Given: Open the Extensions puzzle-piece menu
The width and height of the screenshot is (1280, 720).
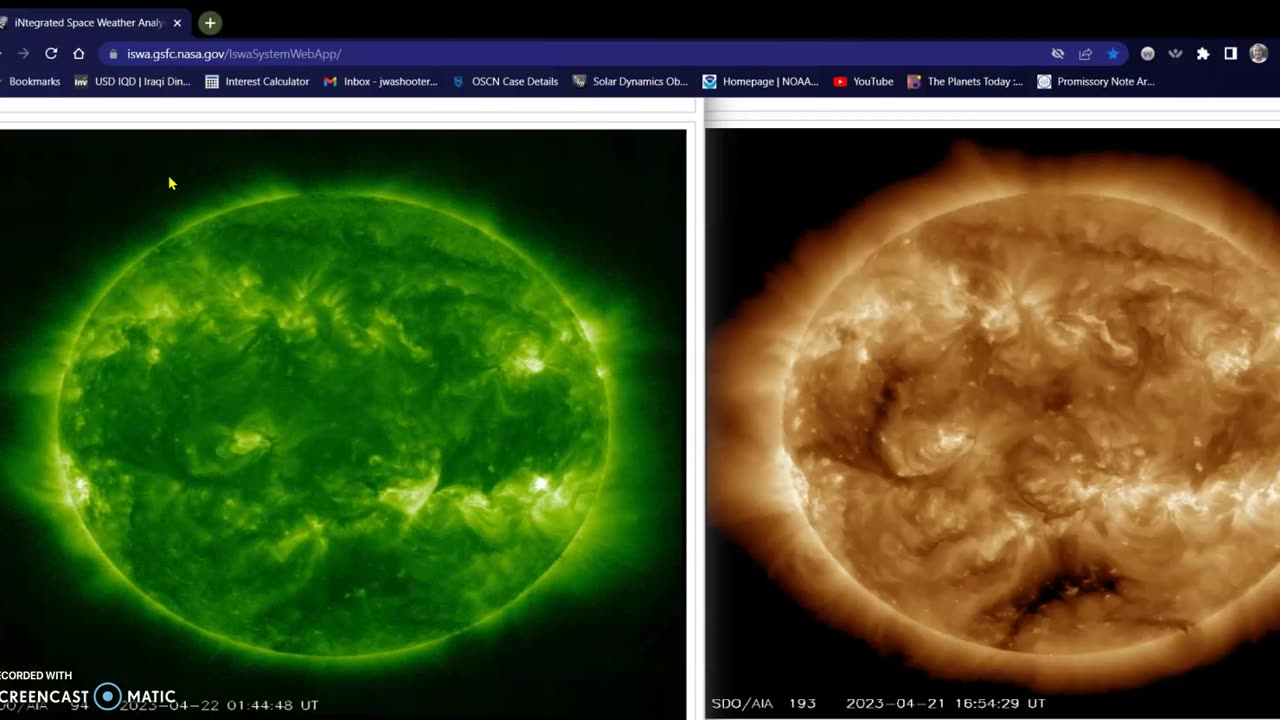Looking at the screenshot, I should (1203, 54).
